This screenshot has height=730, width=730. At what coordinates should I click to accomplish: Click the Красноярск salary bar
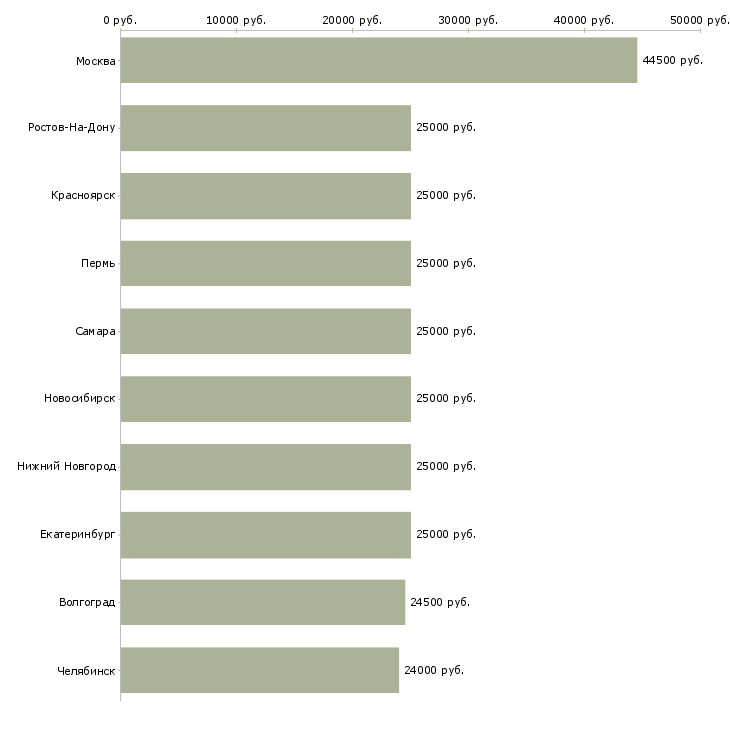pos(265,196)
